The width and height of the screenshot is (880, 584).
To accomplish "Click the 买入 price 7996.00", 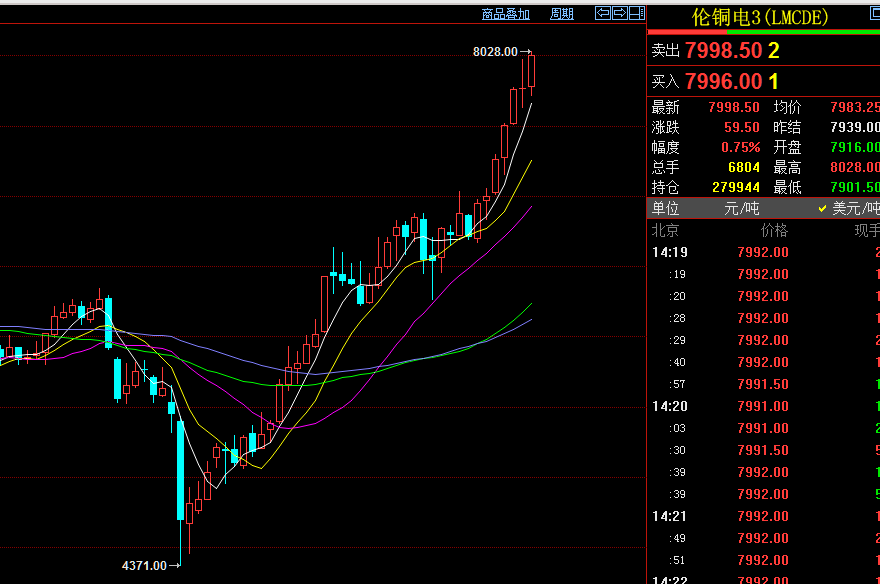I will (724, 82).
